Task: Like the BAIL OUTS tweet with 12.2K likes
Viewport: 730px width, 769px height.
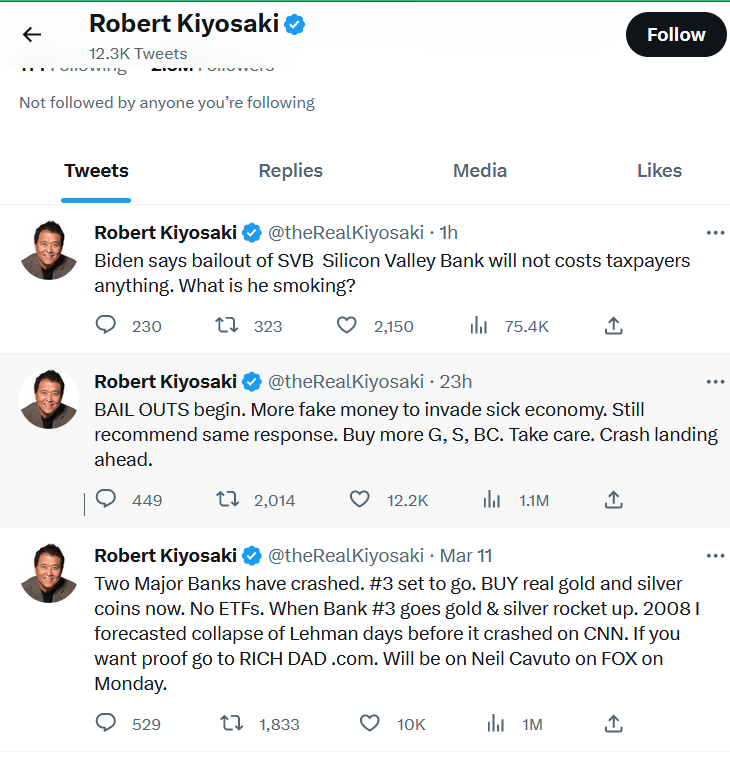Action: [x=360, y=499]
